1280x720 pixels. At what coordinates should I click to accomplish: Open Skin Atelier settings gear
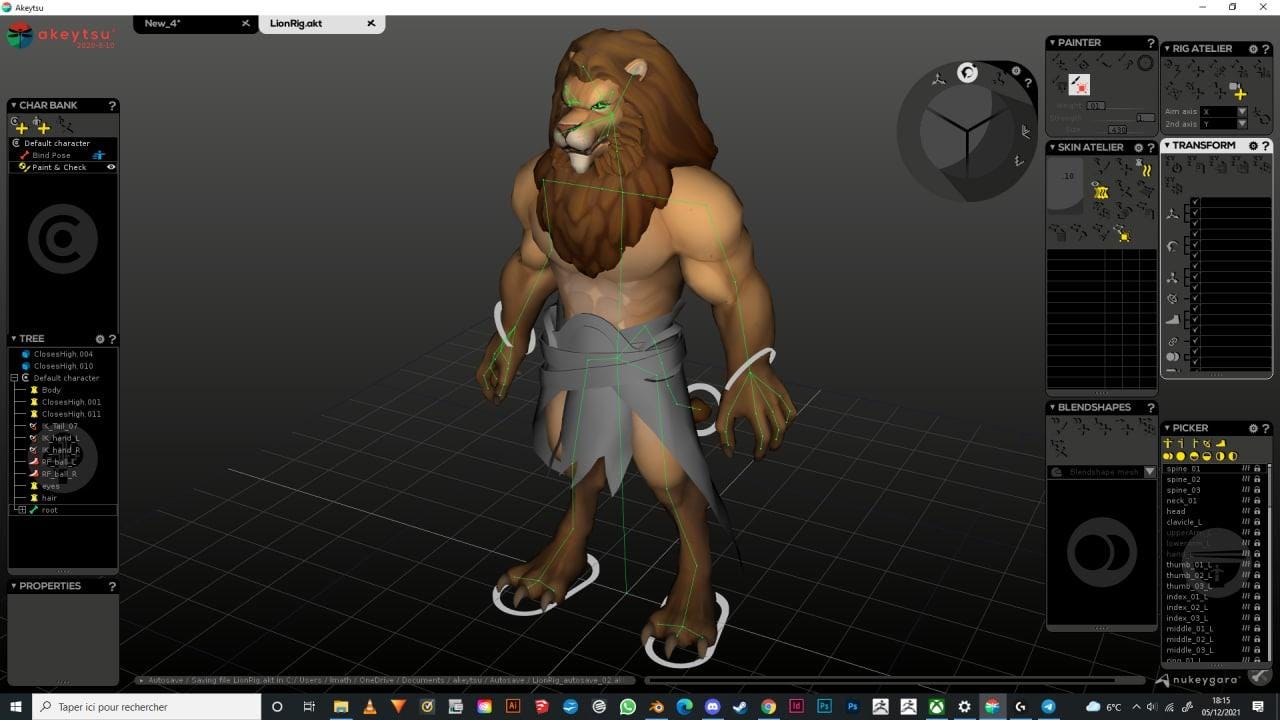coord(1138,148)
